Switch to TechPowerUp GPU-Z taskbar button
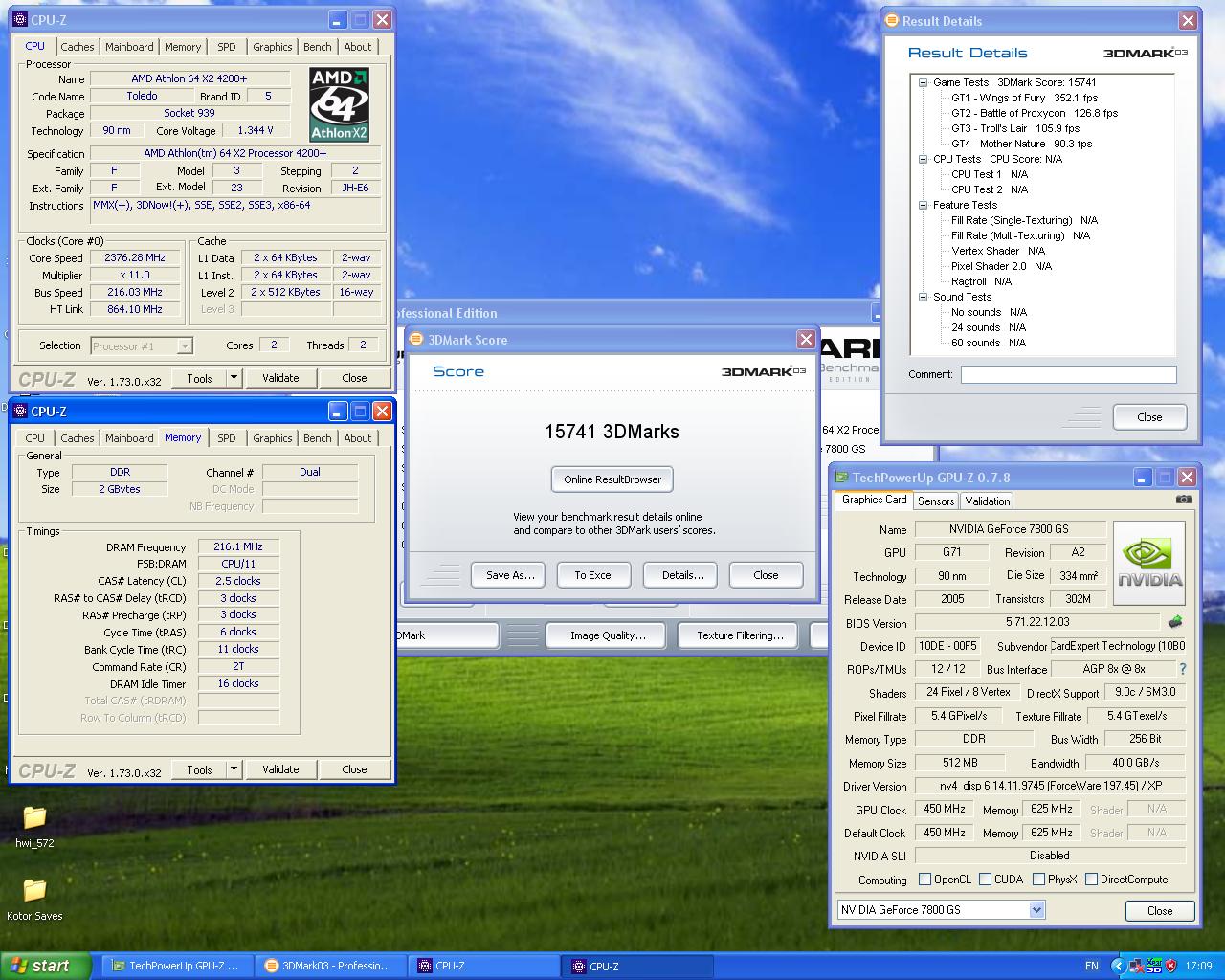Viewport: 1225px width, 980px height. [x=177, y=966]
